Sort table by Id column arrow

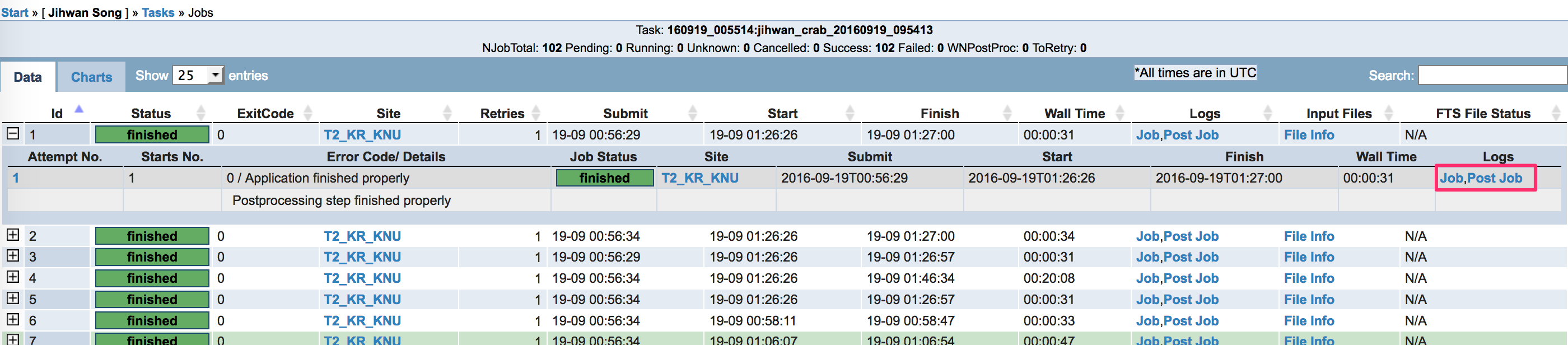pyautogui.click(x=78, y=110)
